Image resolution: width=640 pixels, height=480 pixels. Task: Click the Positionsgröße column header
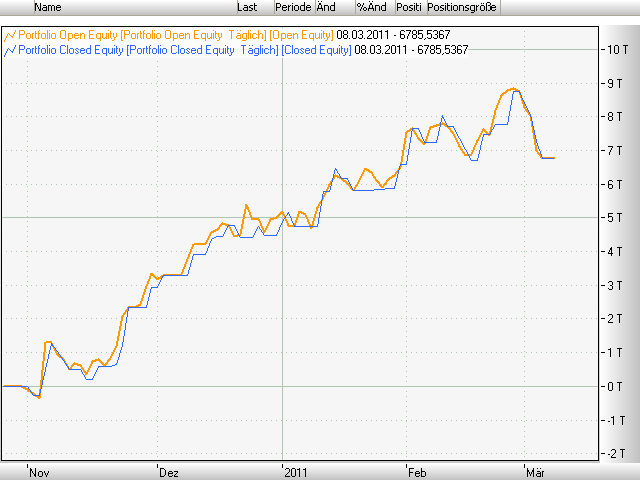tap(464, 7)
